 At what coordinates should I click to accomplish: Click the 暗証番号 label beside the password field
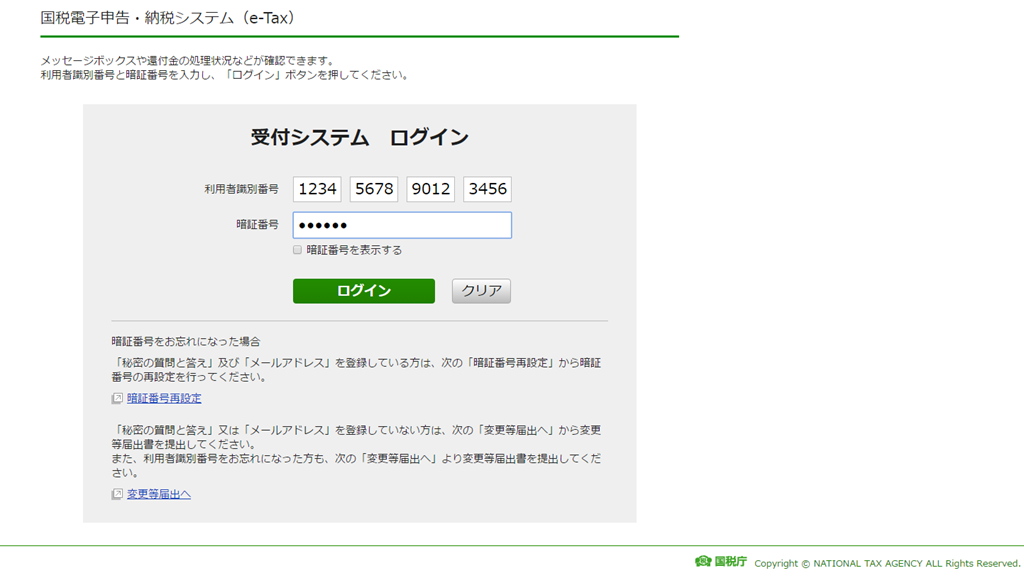pos(257,225)
